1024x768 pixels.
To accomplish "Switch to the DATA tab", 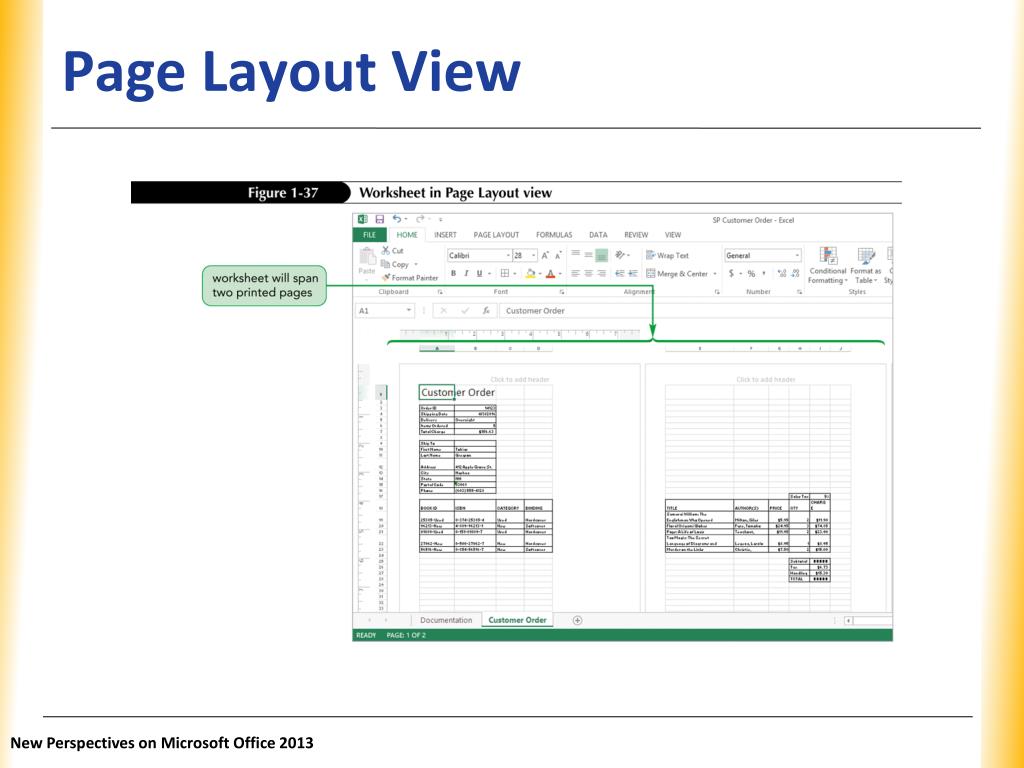I will tap(598, 235).
